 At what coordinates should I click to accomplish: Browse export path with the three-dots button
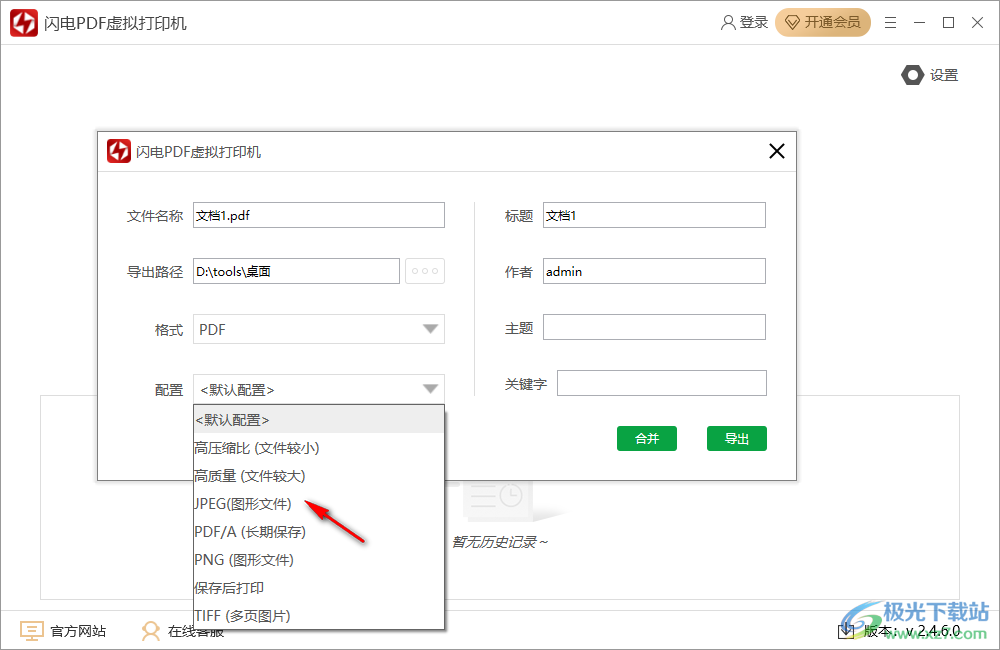coord(425,271)
